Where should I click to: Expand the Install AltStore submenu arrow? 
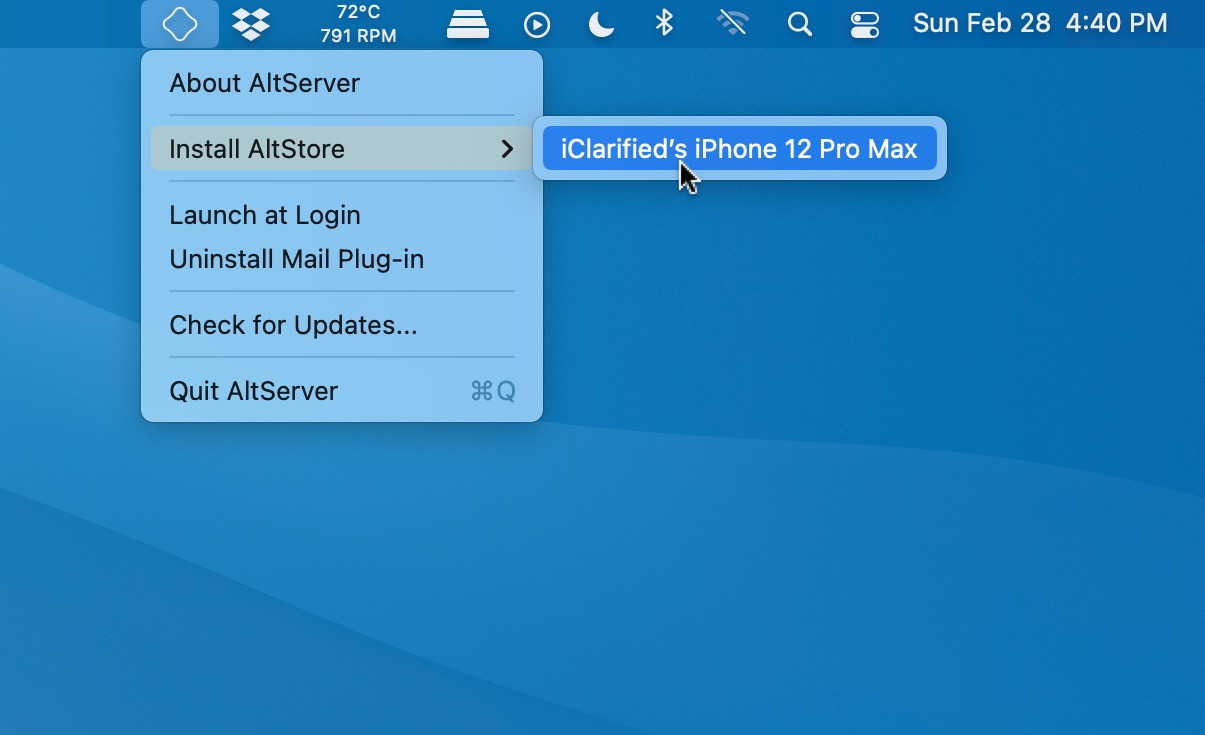tap(507, 149)
